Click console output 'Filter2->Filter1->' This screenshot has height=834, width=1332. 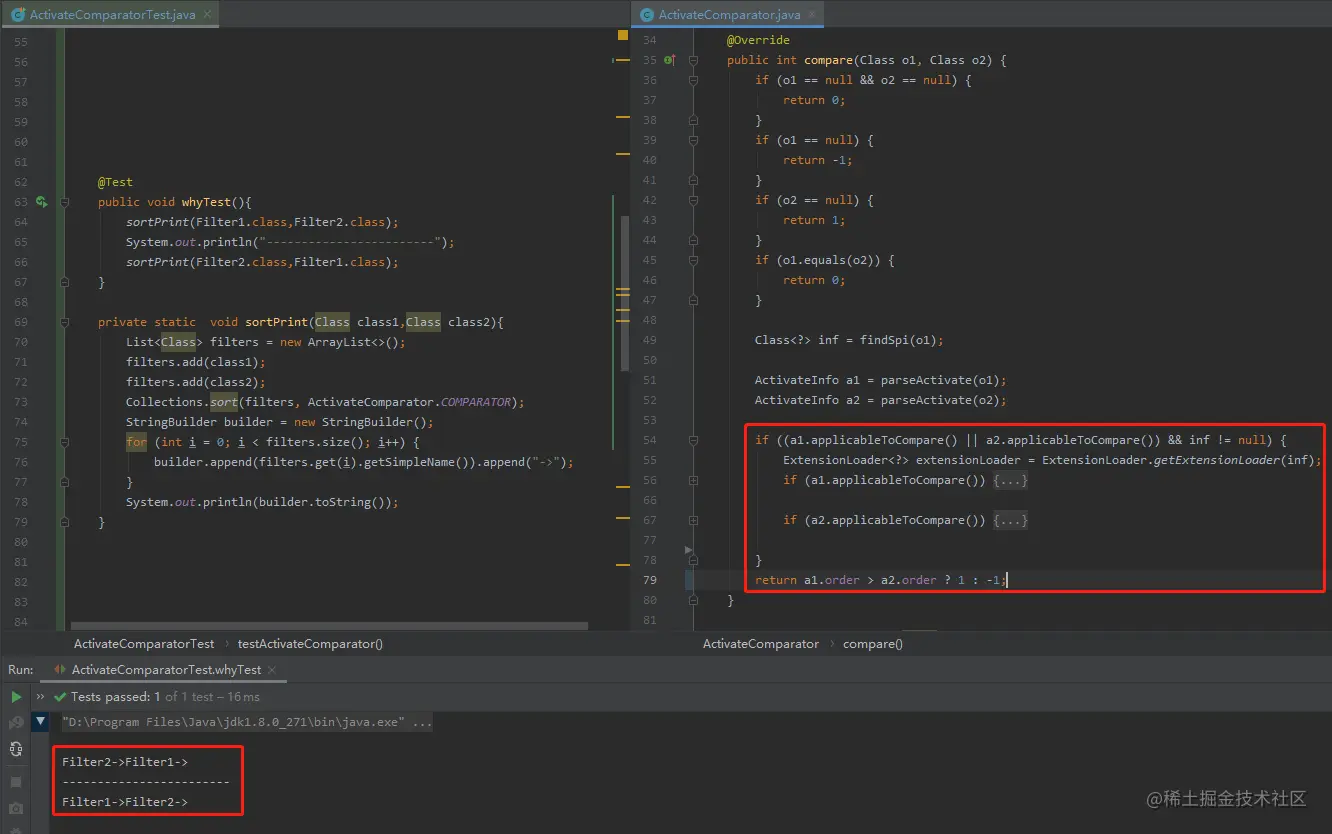coord(125,762)
